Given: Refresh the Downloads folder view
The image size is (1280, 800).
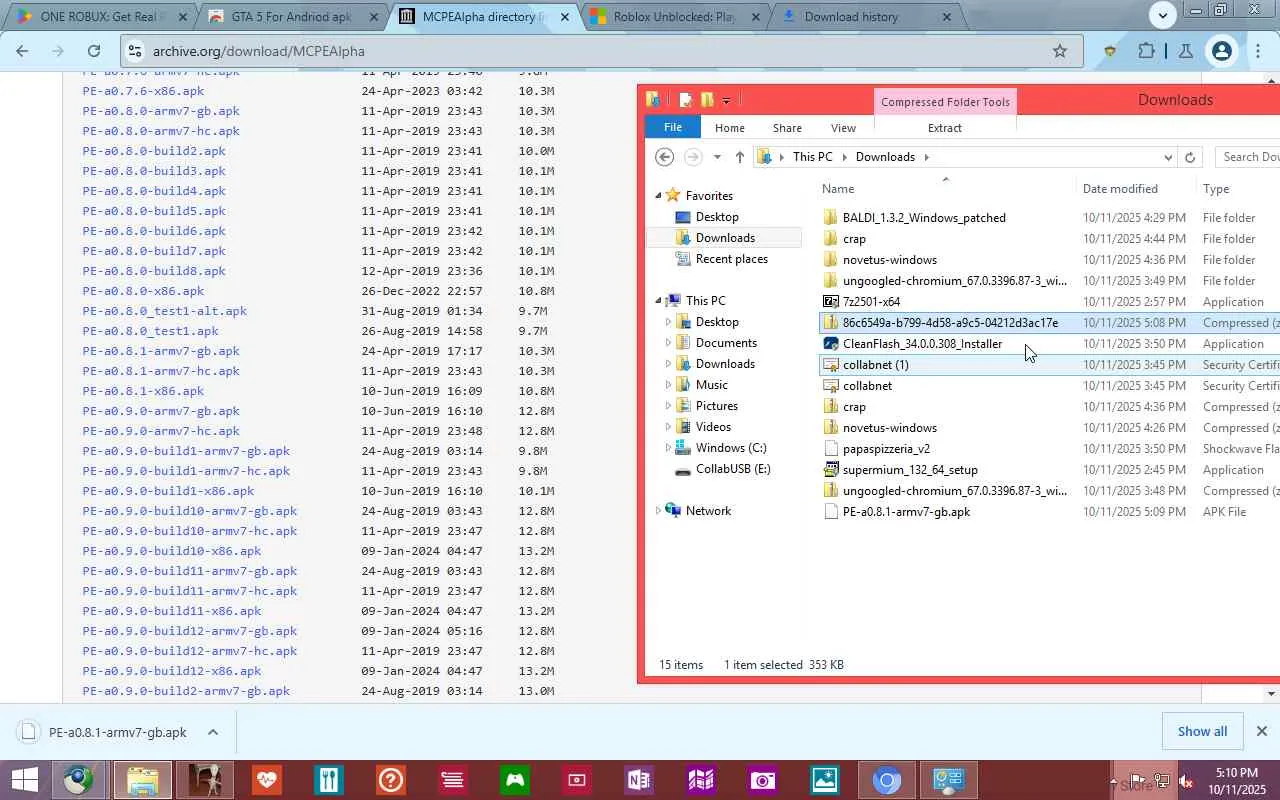Looking at the screenshot, I should (1189, 157).
